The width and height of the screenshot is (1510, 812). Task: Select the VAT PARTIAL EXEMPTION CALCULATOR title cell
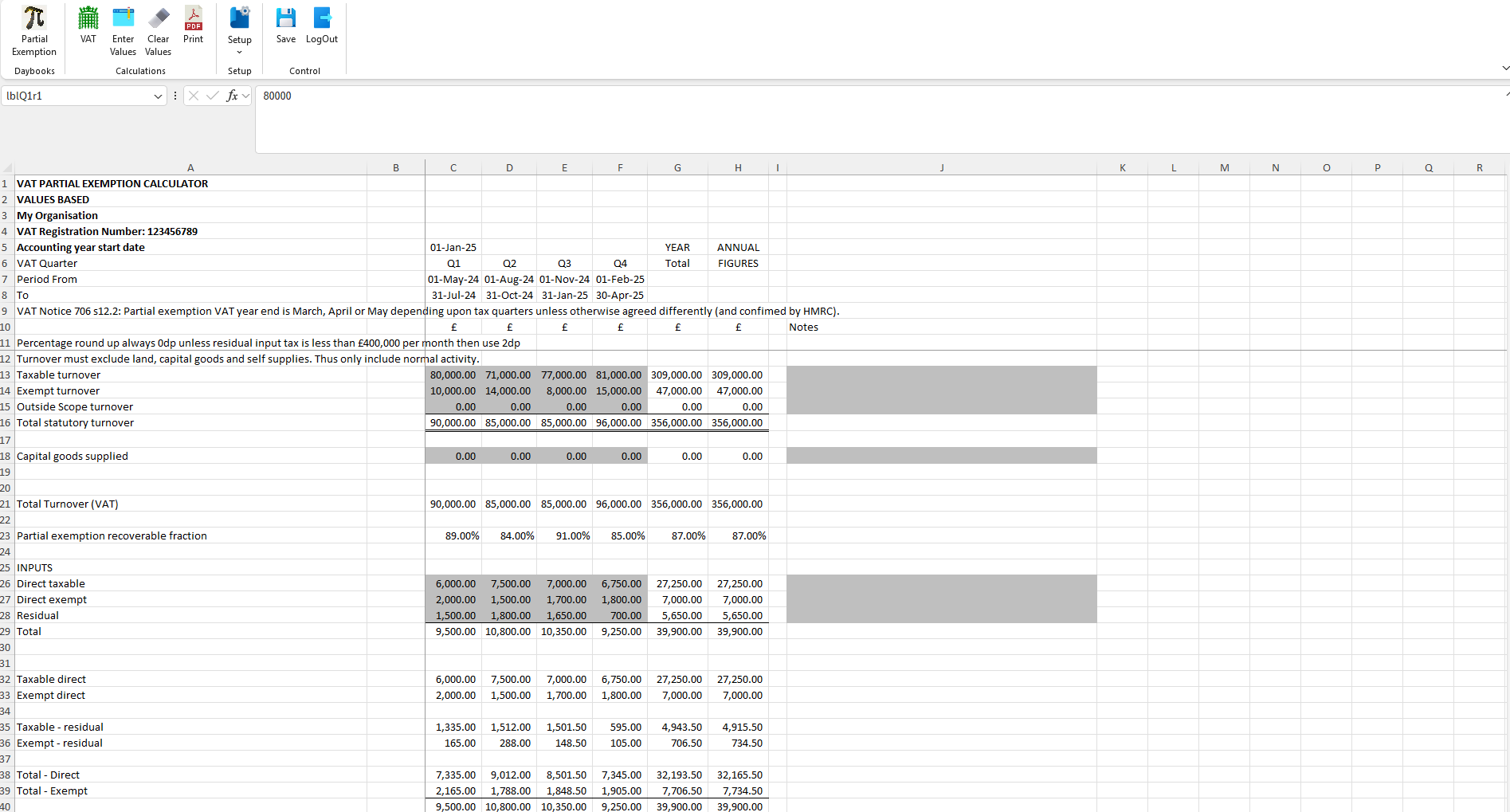tap(112, 183)
